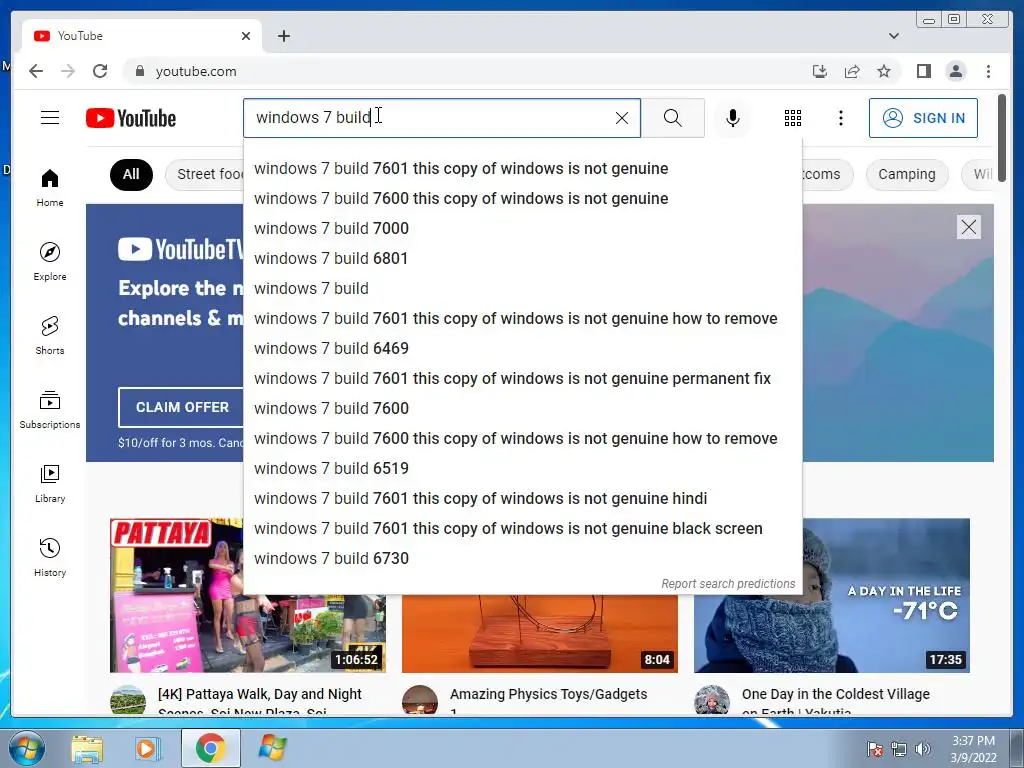The image size is (1024, 768).
Task: Toggle the Chrome side panel icon
Action: click(x=923, y=71)
